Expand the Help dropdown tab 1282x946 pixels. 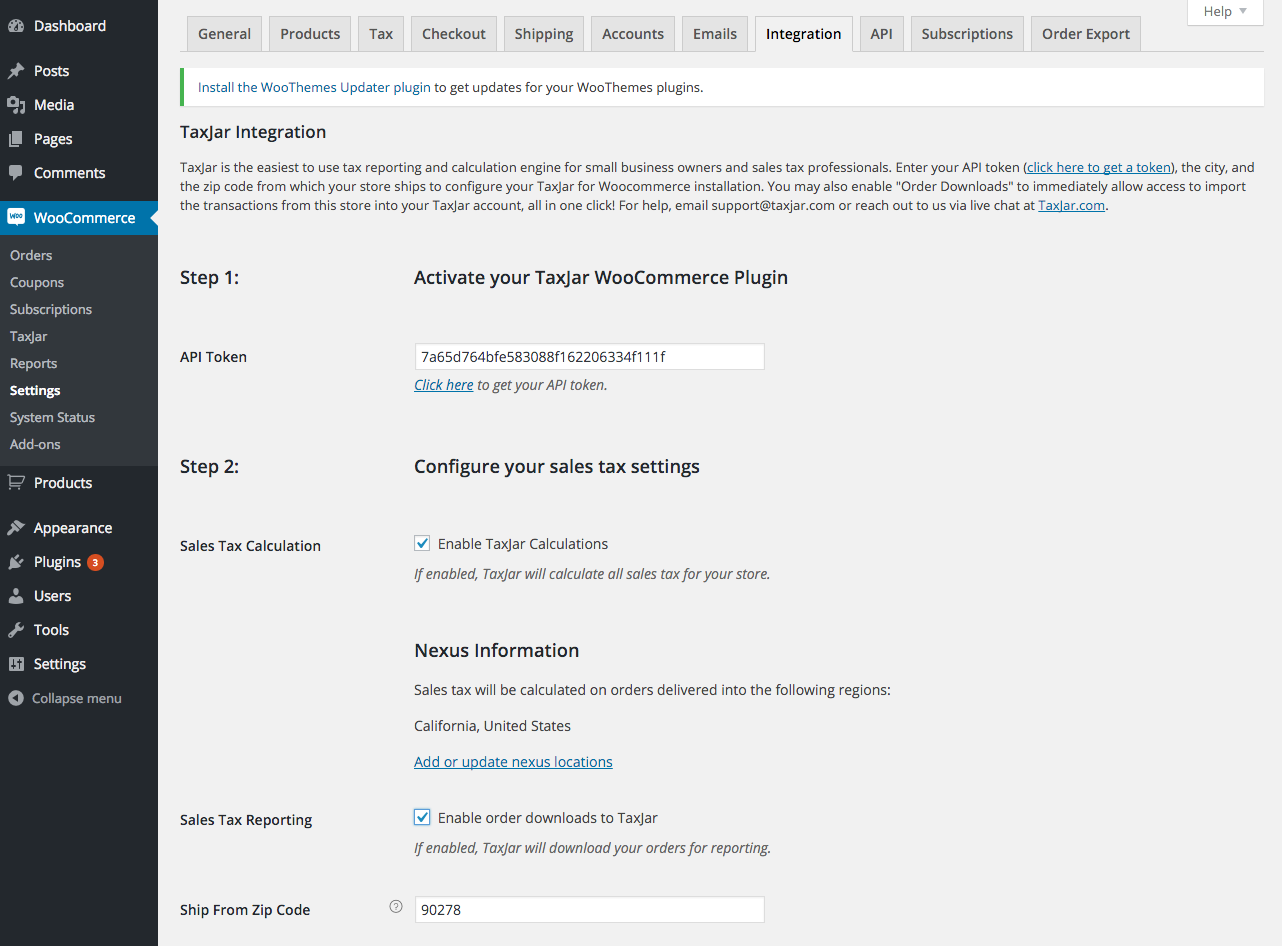point(1225,12)
